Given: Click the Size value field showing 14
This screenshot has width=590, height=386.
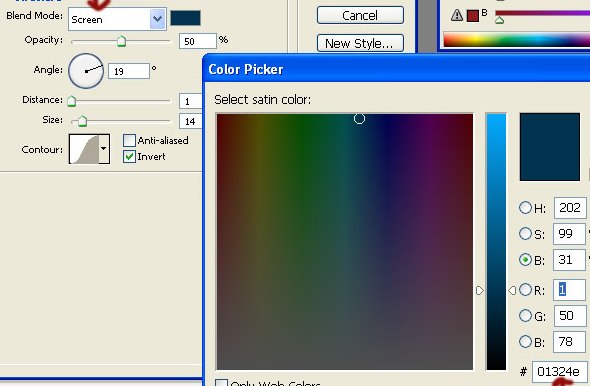Looking at the screenshot, I should 190,121.
